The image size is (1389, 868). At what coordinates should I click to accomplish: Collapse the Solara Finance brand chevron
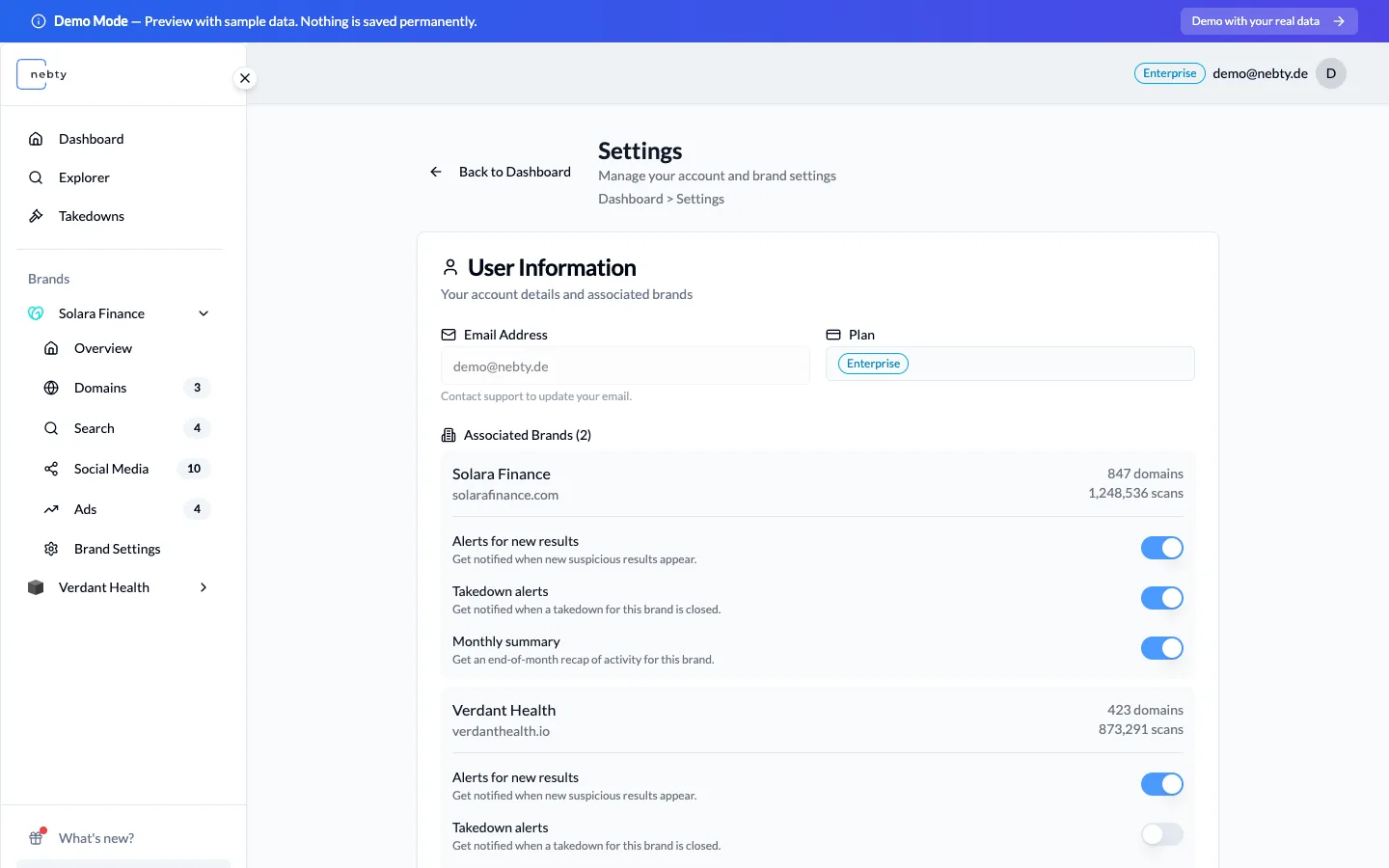tap(204, 313)
